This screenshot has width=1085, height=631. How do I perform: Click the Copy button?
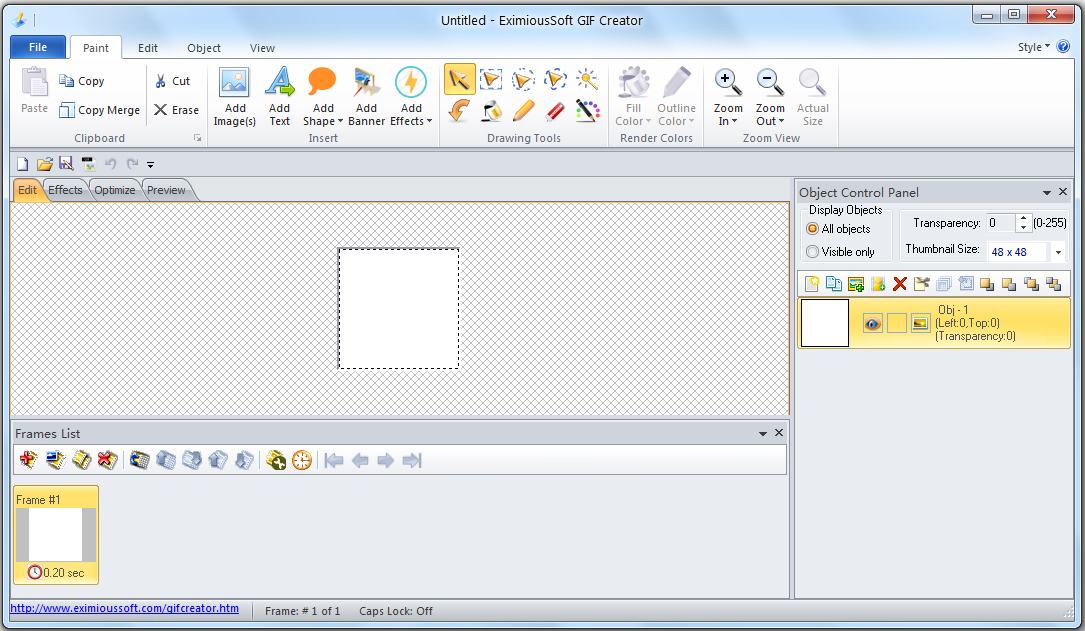(82, 81)
